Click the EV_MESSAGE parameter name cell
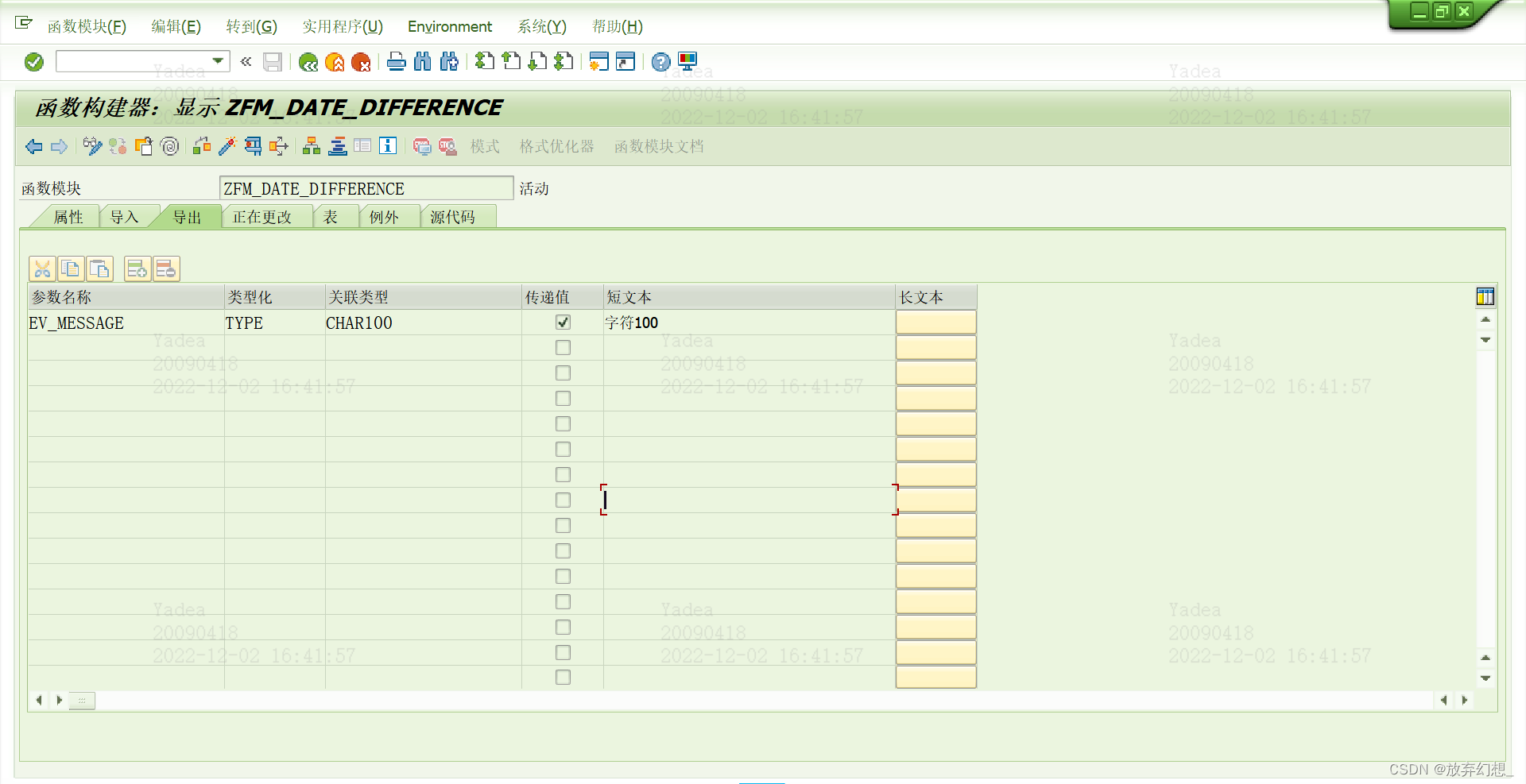This screenshot has height=784, width=1526. coord(126,322)
